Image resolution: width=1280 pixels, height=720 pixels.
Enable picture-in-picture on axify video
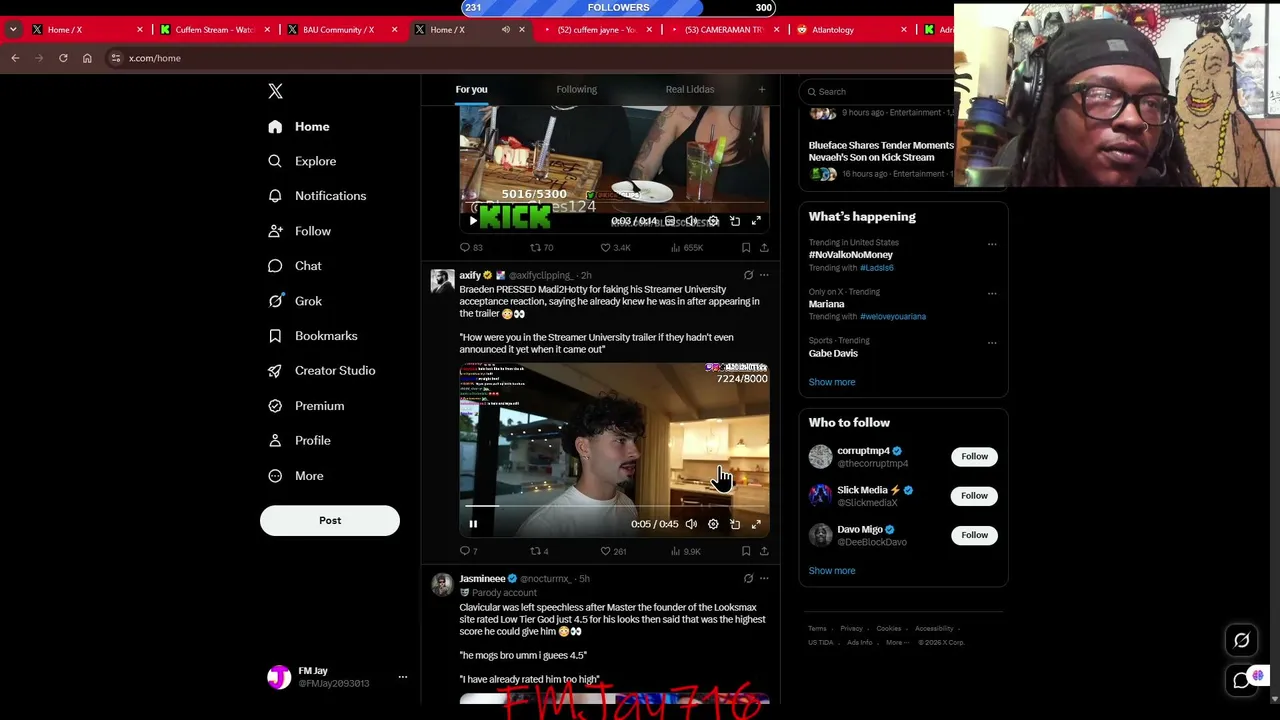click(735, 524)
